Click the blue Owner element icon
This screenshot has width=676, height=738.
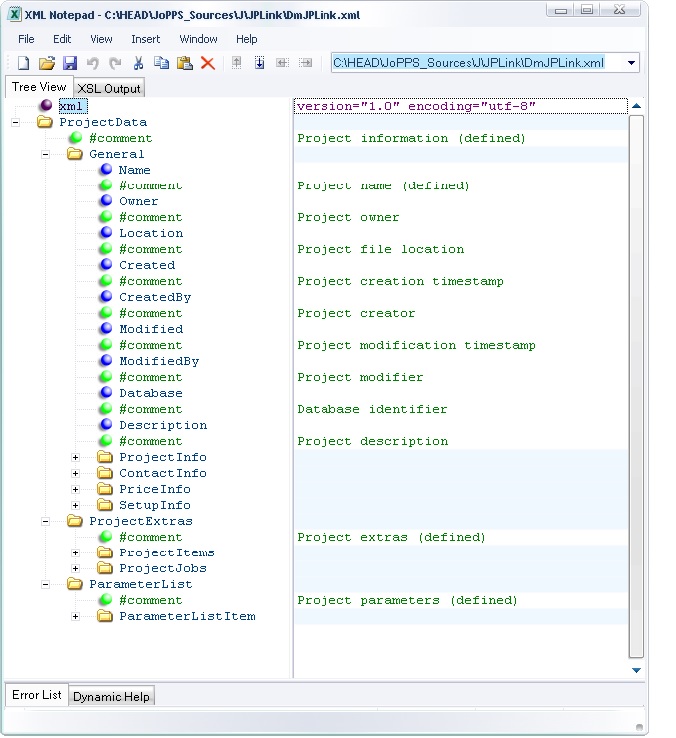point(106,201)
